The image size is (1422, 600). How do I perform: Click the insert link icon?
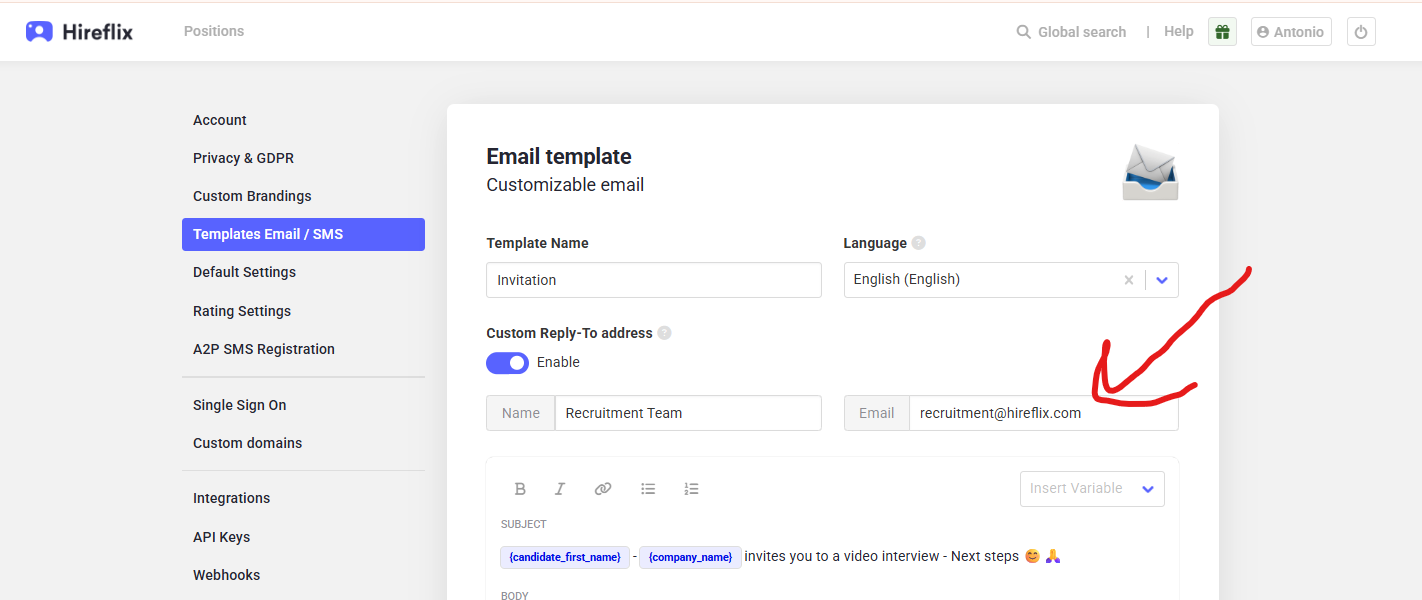(x=603, y=489)
